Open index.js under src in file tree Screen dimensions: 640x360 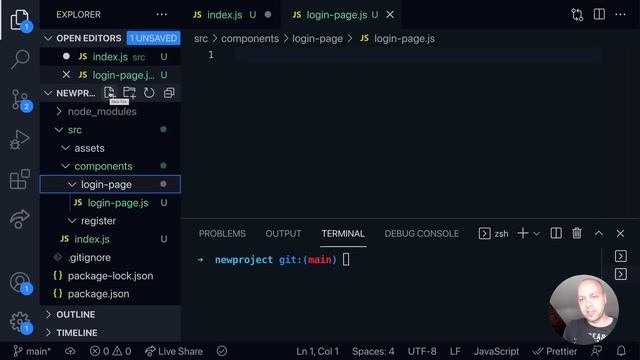(91, 239)
